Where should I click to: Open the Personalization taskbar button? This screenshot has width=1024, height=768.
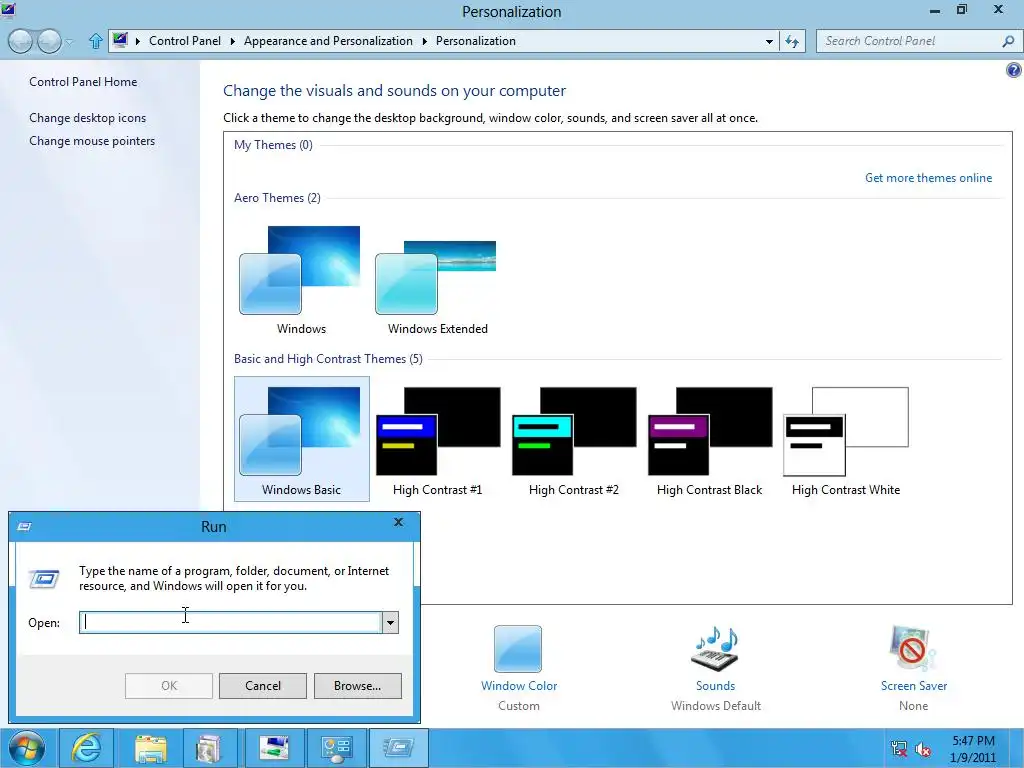274,748
